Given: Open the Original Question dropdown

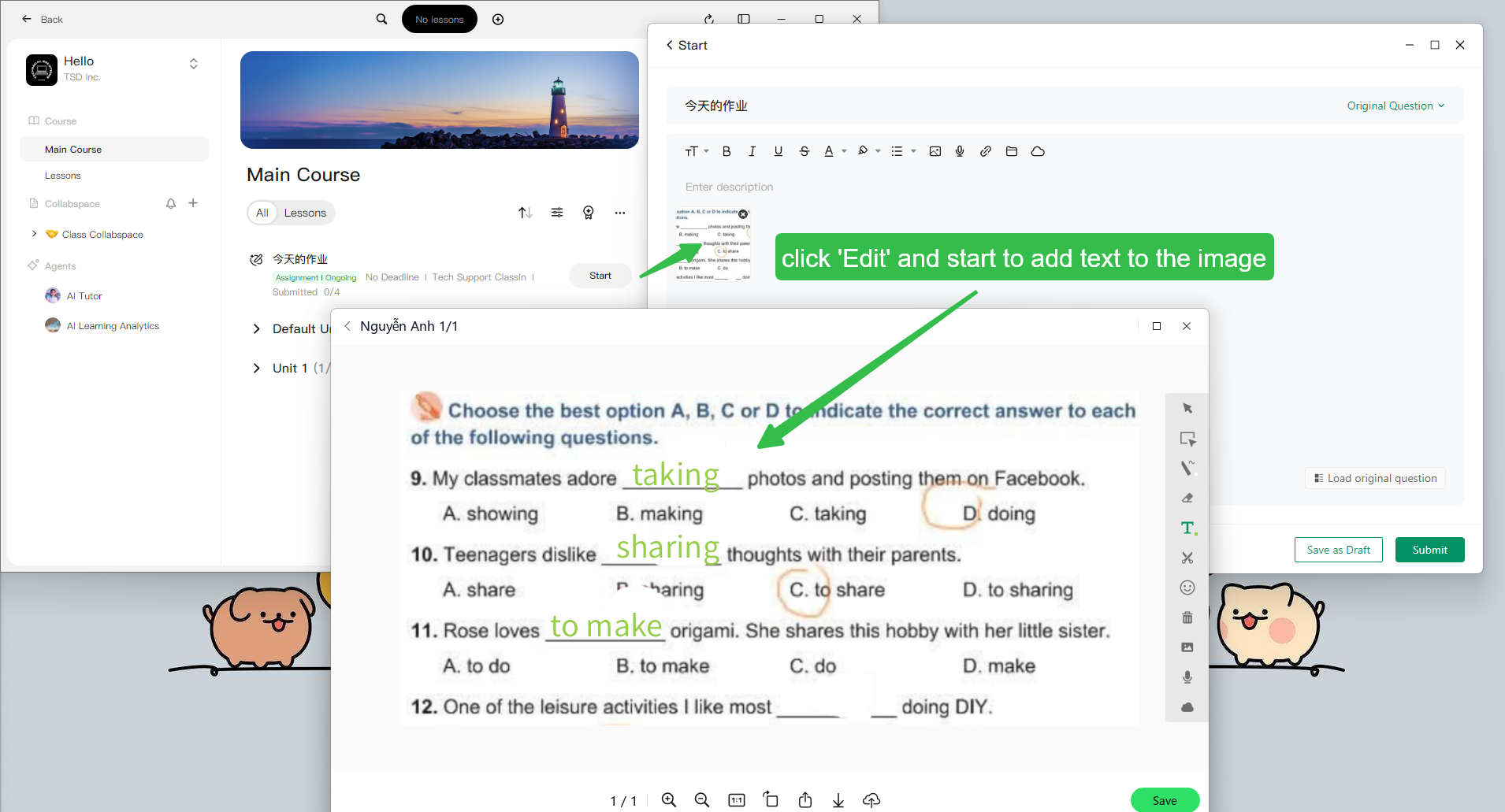Looking at the screenshot, I should pos(1395,106).
